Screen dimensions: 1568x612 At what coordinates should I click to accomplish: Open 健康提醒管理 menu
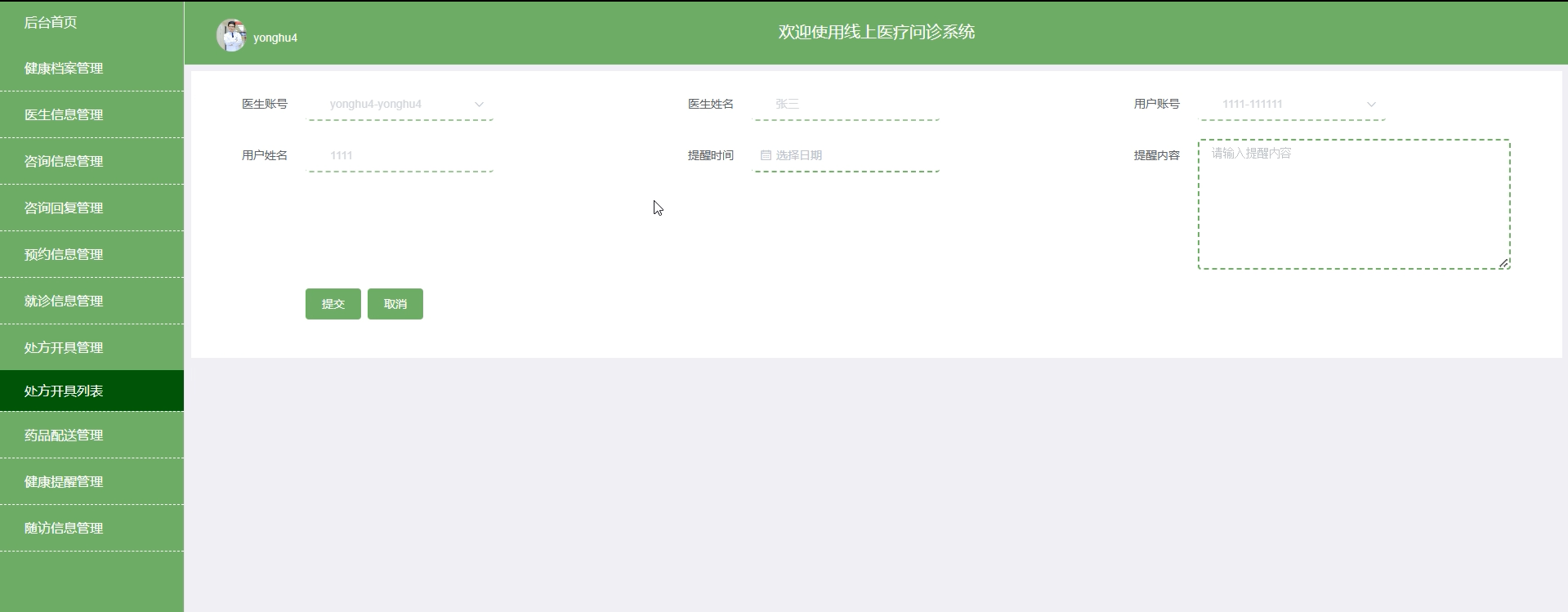[92, 482]
